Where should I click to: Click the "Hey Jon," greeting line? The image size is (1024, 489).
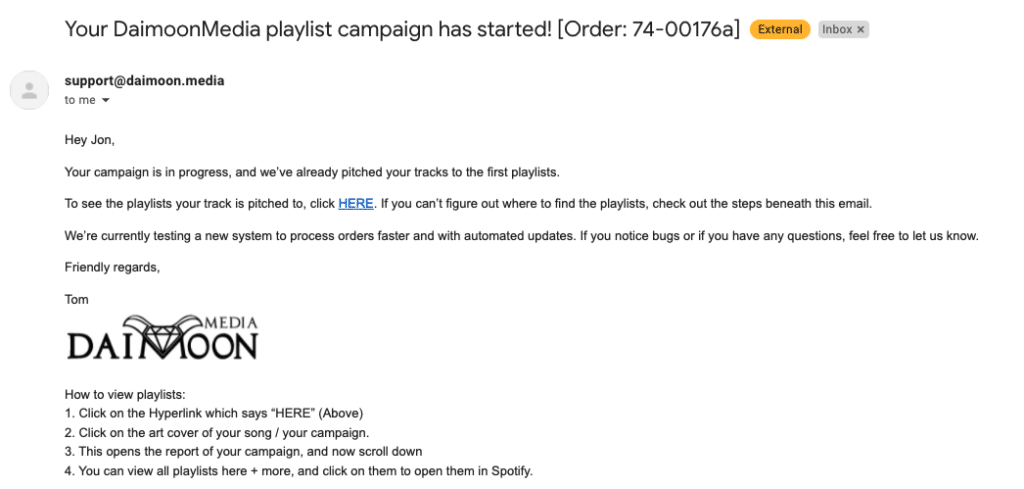[x=89, y=140]
